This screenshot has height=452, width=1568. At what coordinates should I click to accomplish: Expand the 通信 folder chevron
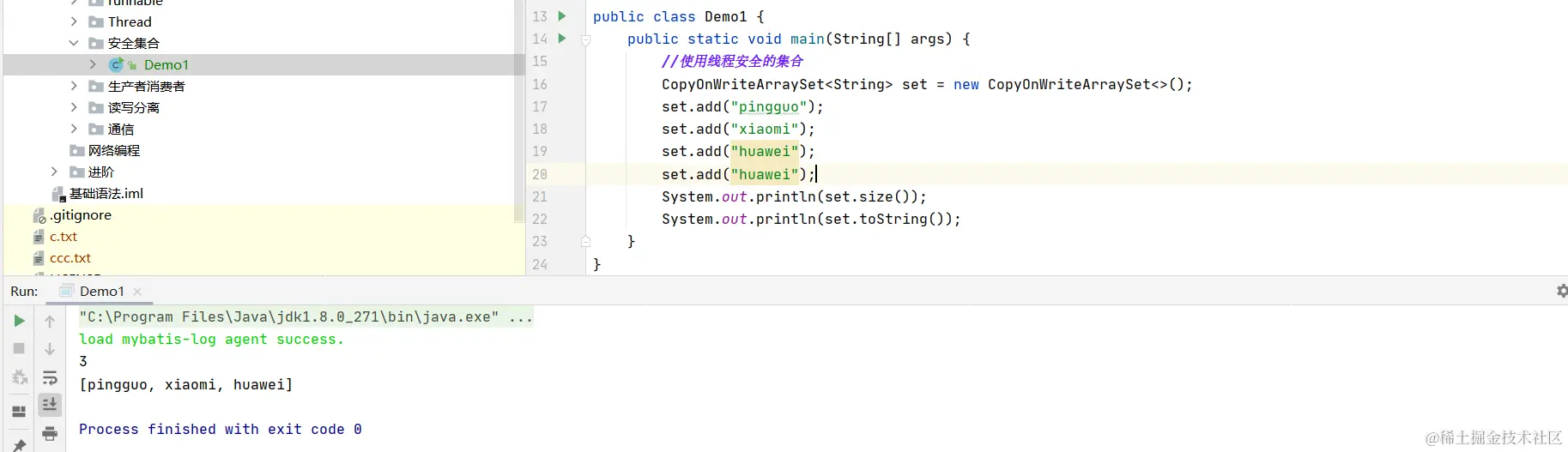pos(74,129)
